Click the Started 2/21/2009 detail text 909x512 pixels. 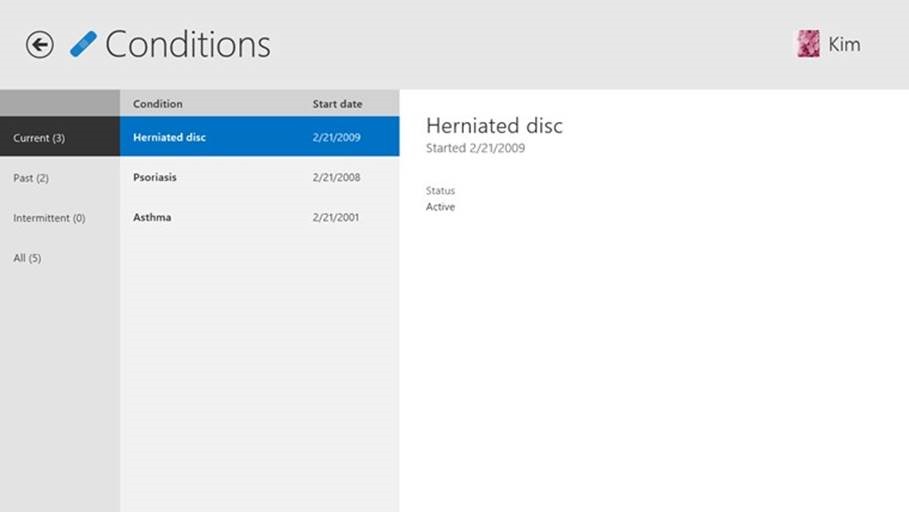[475, 148]
